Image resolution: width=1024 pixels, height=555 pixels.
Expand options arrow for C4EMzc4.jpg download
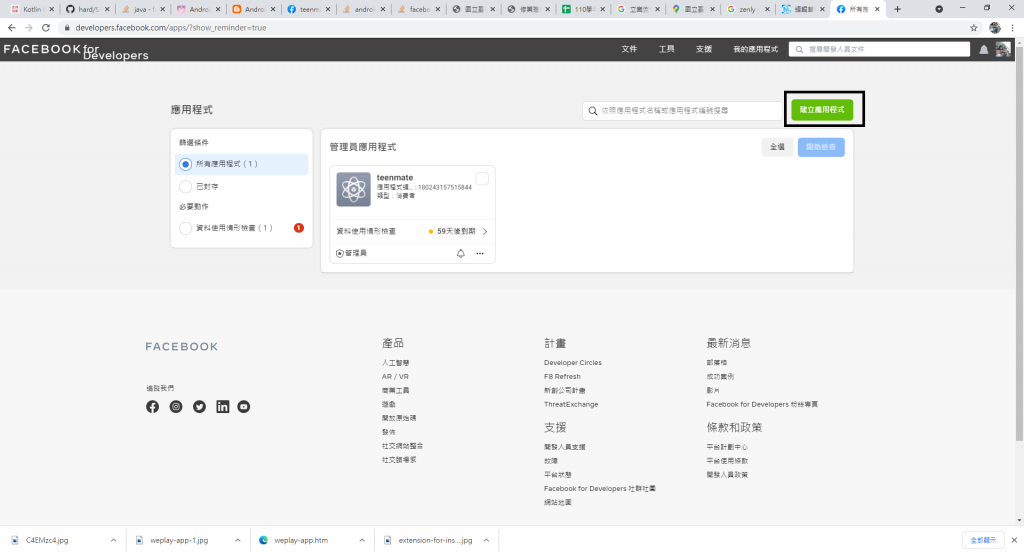(114, 540)
